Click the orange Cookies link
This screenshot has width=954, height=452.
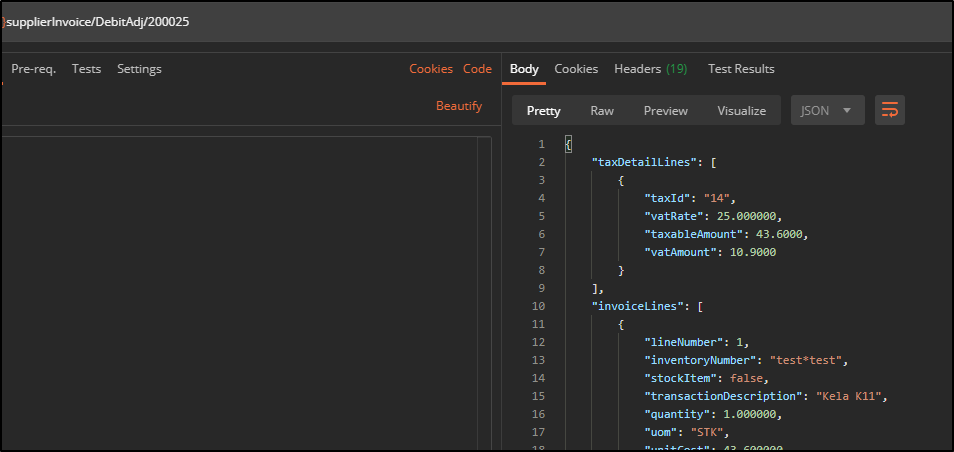pyautogui.click(x=431, y=69)
